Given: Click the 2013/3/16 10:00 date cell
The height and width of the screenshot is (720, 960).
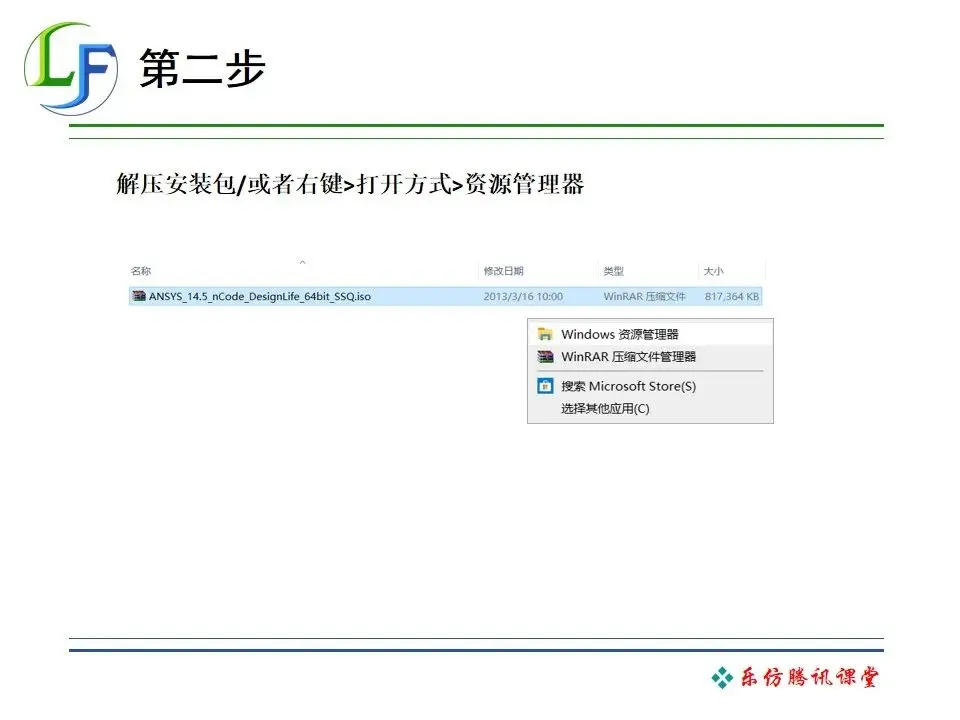Looking at the screenshot, I should click(x=523, y=296).
